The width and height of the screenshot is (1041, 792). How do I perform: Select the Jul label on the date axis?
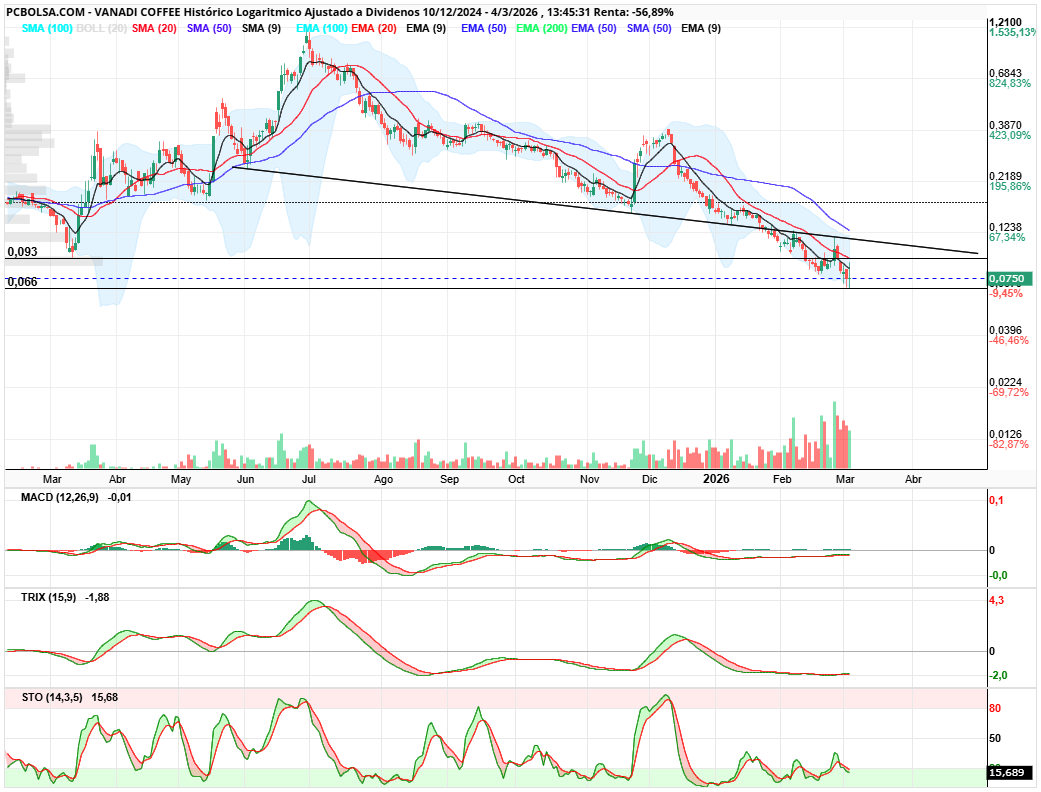(x=310, y=479)
